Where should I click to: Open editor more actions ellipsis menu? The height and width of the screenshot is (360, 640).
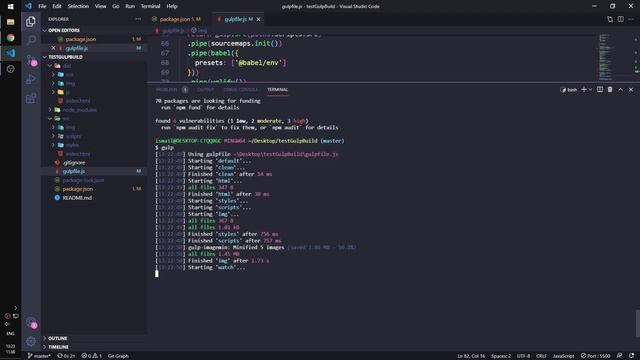click(631, 19)
